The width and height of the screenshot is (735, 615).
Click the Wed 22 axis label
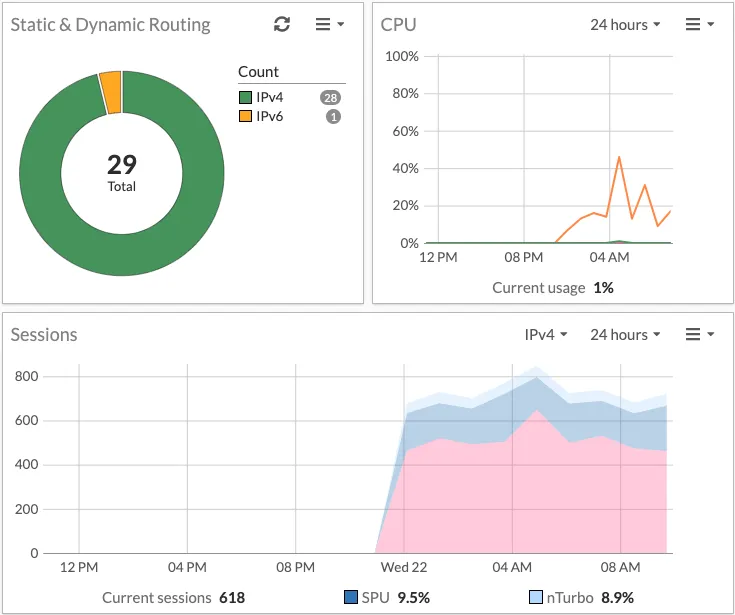click(404, 567)
